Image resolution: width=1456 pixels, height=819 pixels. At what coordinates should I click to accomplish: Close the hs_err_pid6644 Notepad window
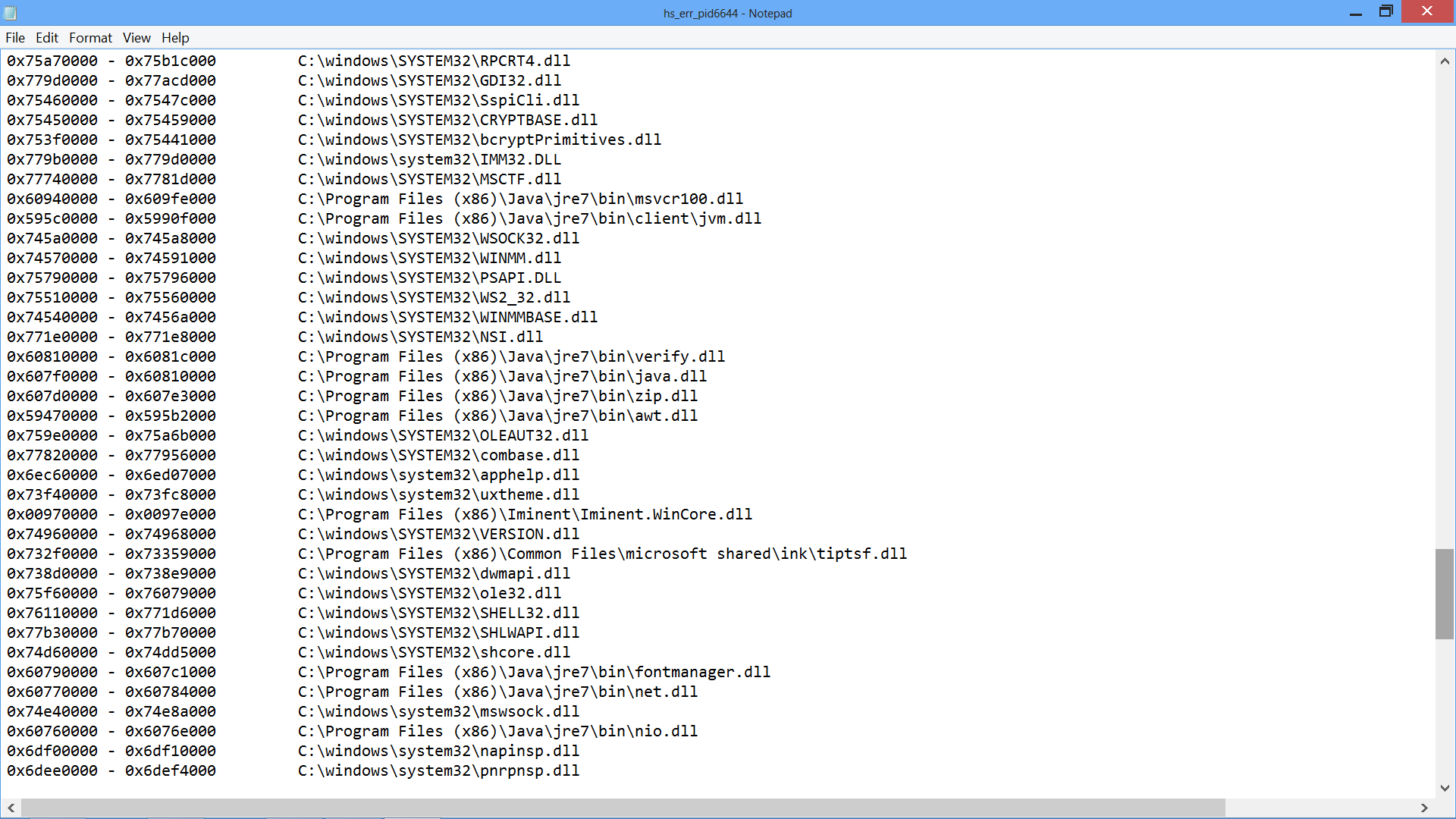pyautogui.click(x=1427, y=11)
